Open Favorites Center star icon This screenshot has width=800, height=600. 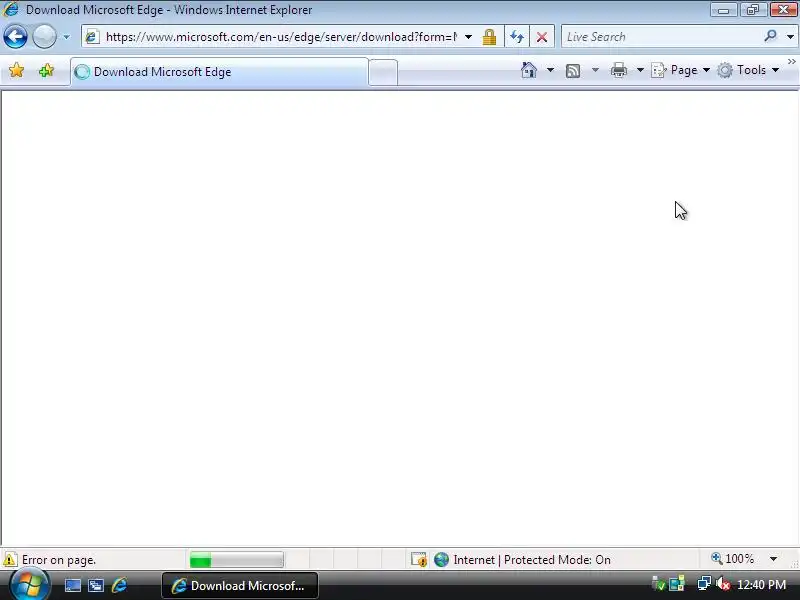[x=16, y=70]
